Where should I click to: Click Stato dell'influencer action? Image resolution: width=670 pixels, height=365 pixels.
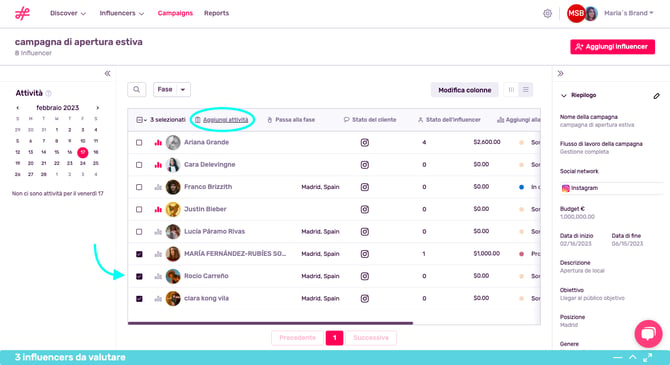tap(449, 120)
